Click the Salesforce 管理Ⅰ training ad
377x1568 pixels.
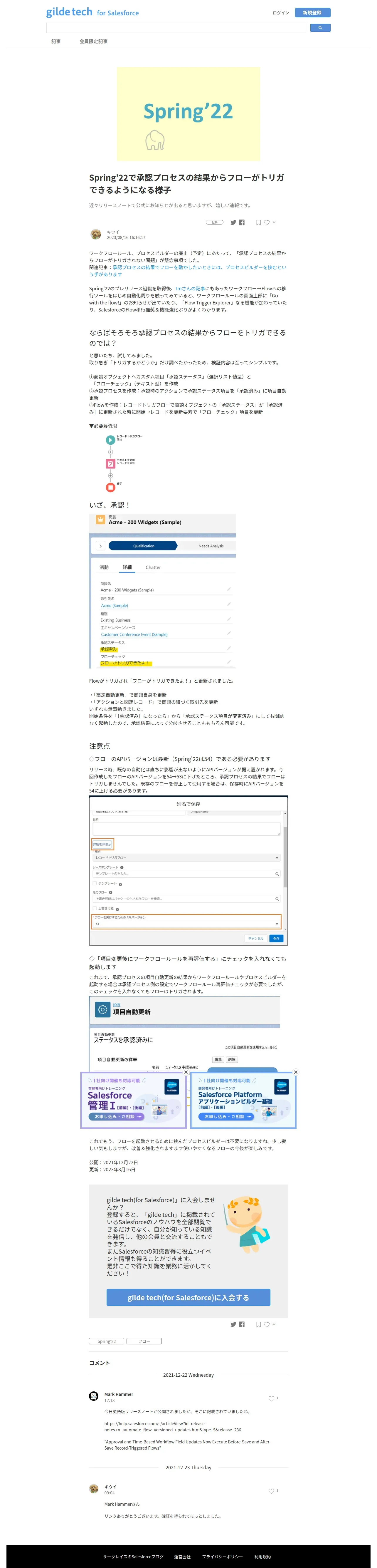(134, 1100)
